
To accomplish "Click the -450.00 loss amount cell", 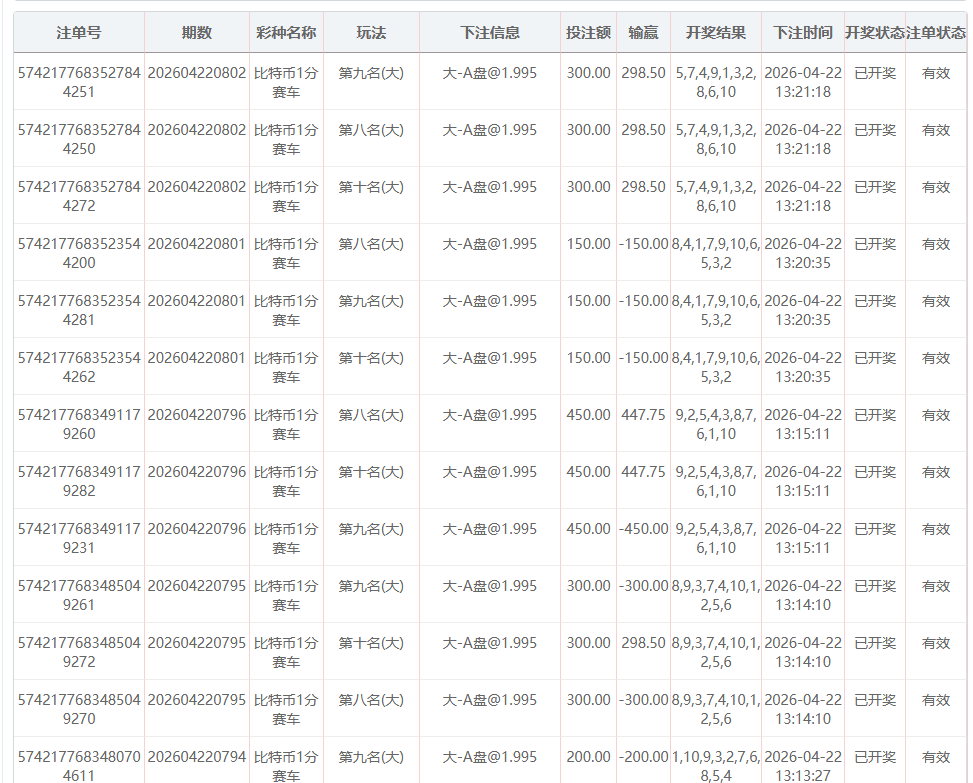I will coord(643,529).
